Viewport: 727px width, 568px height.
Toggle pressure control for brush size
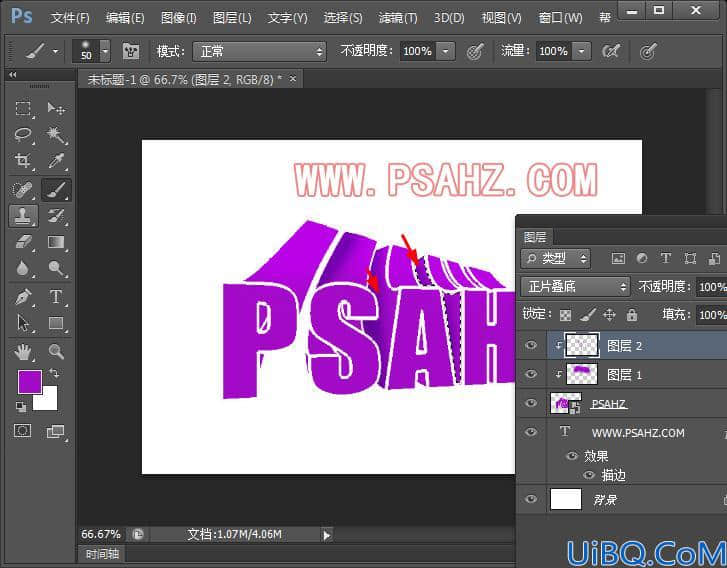pos(648,51)
